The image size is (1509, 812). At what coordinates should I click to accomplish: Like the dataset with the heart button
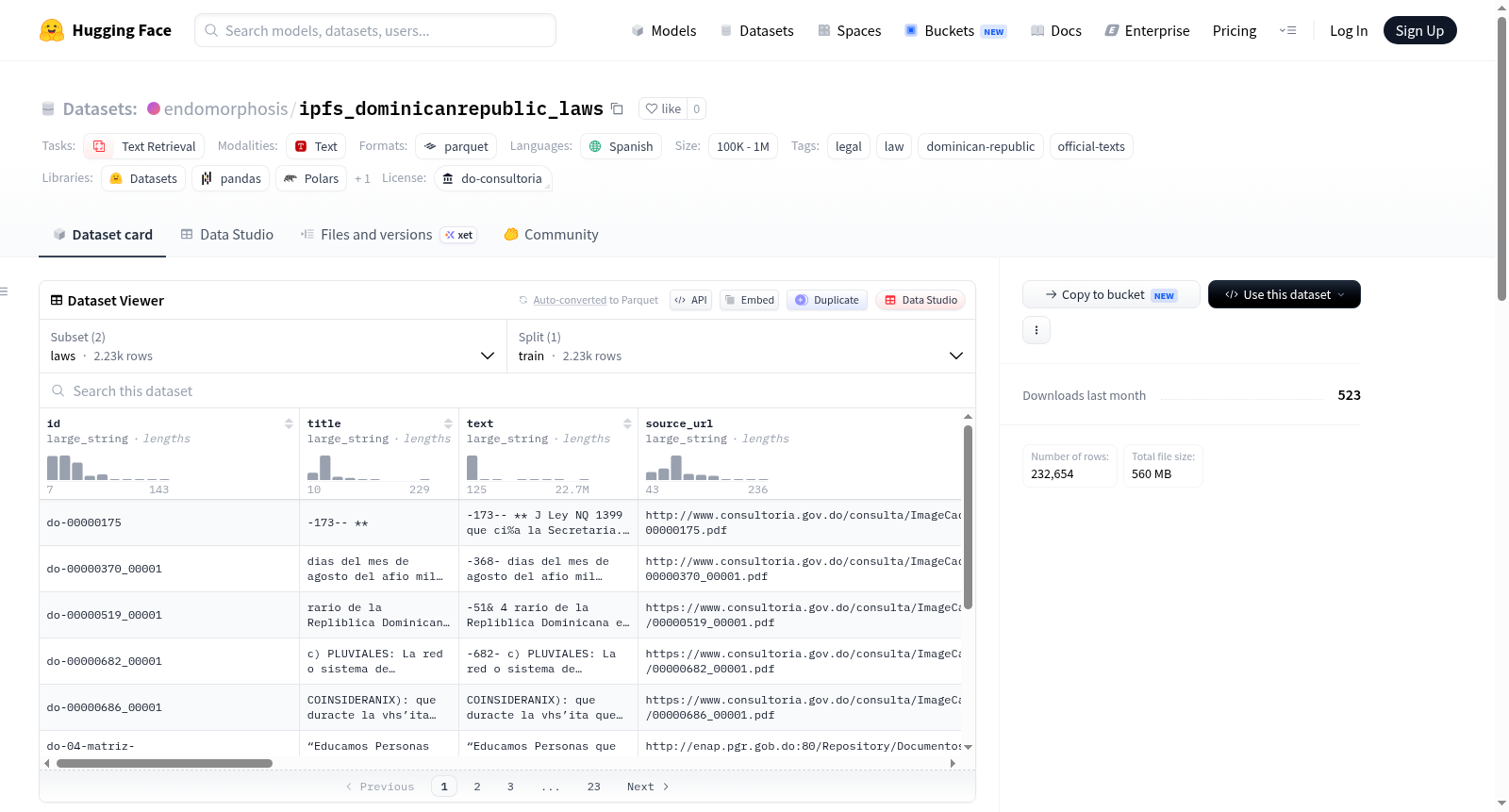tap(663, 108)
